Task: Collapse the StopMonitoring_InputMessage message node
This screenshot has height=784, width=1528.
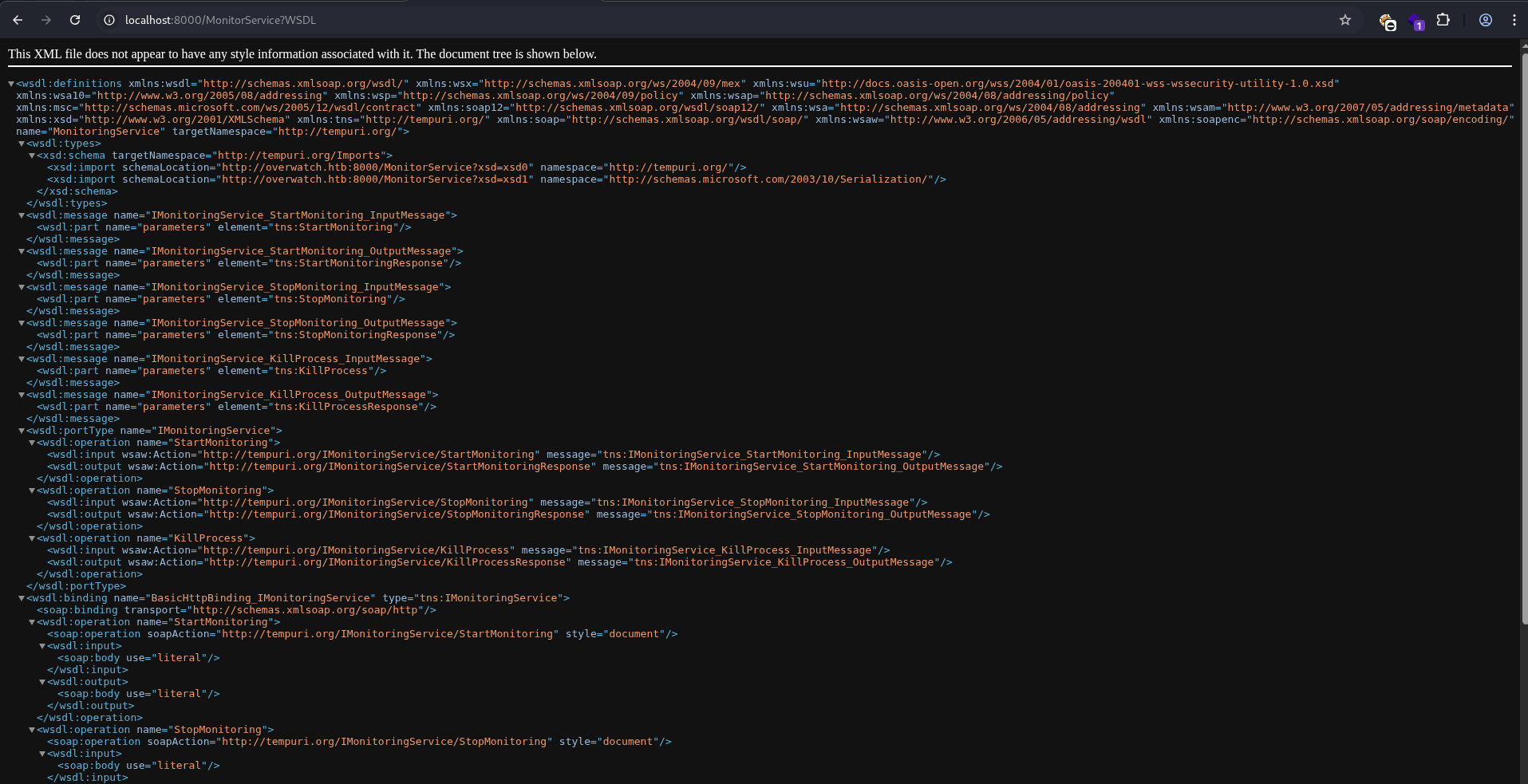Action: coord(22,287)
